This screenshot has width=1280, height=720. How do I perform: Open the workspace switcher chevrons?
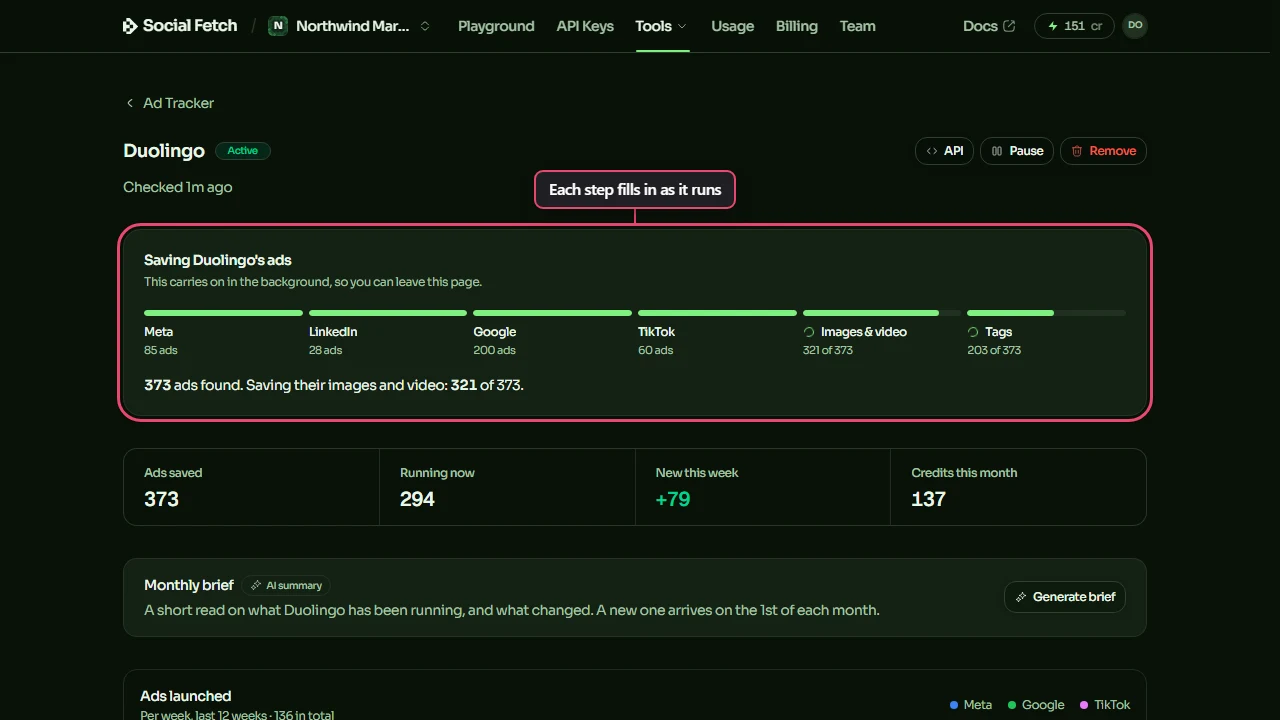click(425, 26)
